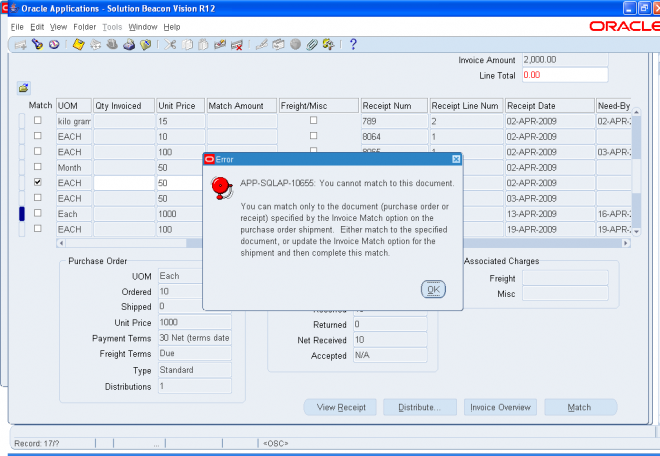Click record indicator bar of Each 1000 row
This screenshot has width=660, height=456.
pyautogui.click(x=22, y=214)
